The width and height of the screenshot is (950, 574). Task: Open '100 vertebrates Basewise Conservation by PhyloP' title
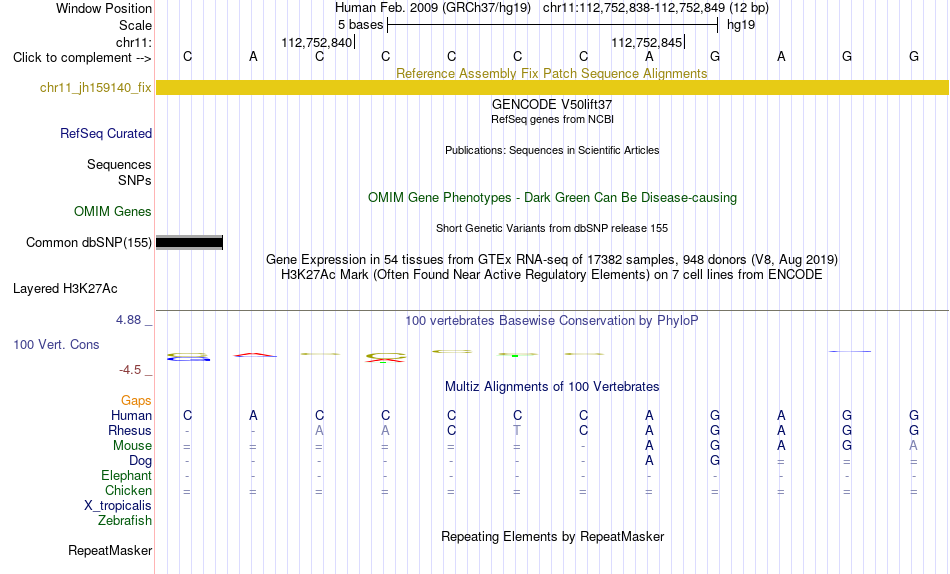pyautogui.click(x=551, y=321)
